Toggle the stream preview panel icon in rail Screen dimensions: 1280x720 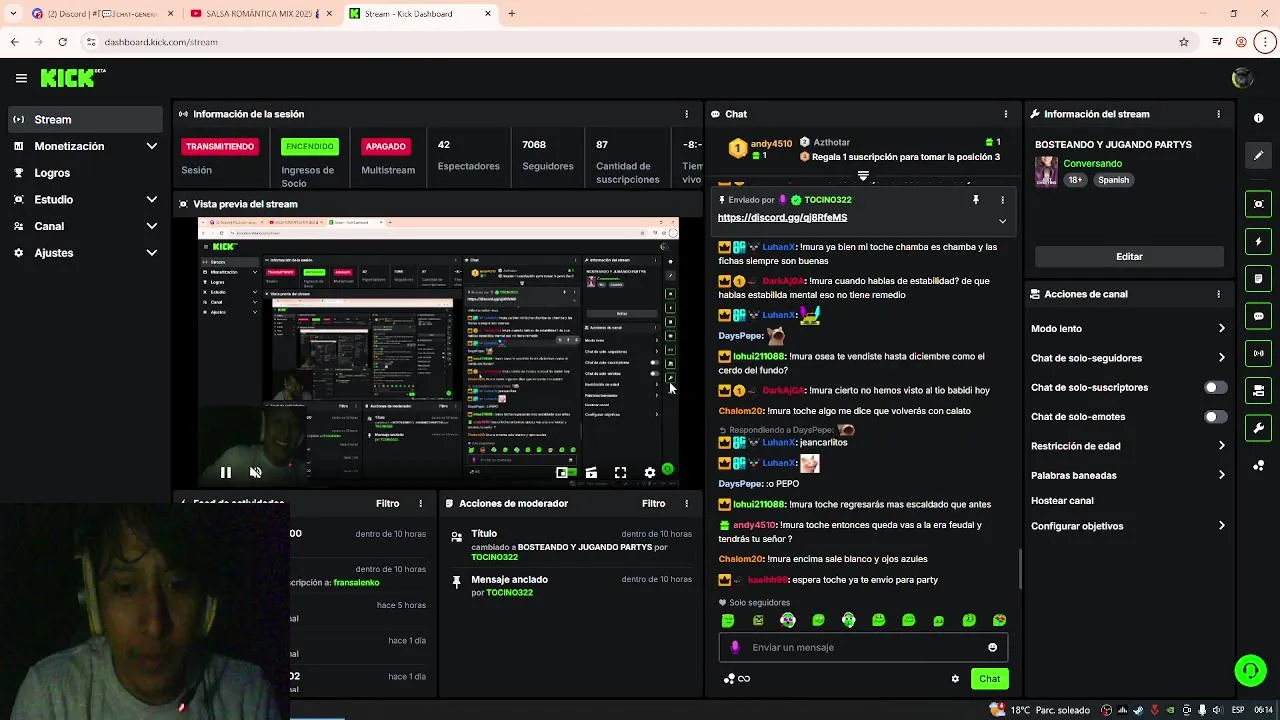[x=1258, y=204]
